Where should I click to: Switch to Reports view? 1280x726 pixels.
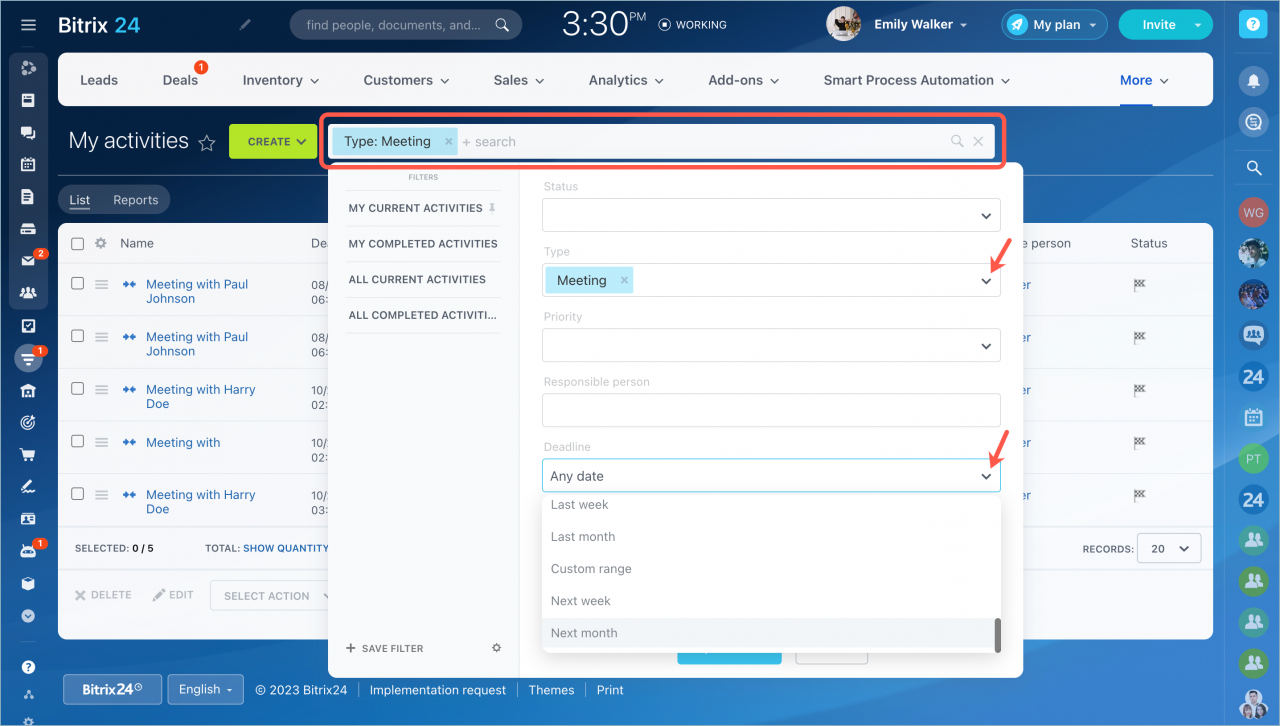pos(136,200)
